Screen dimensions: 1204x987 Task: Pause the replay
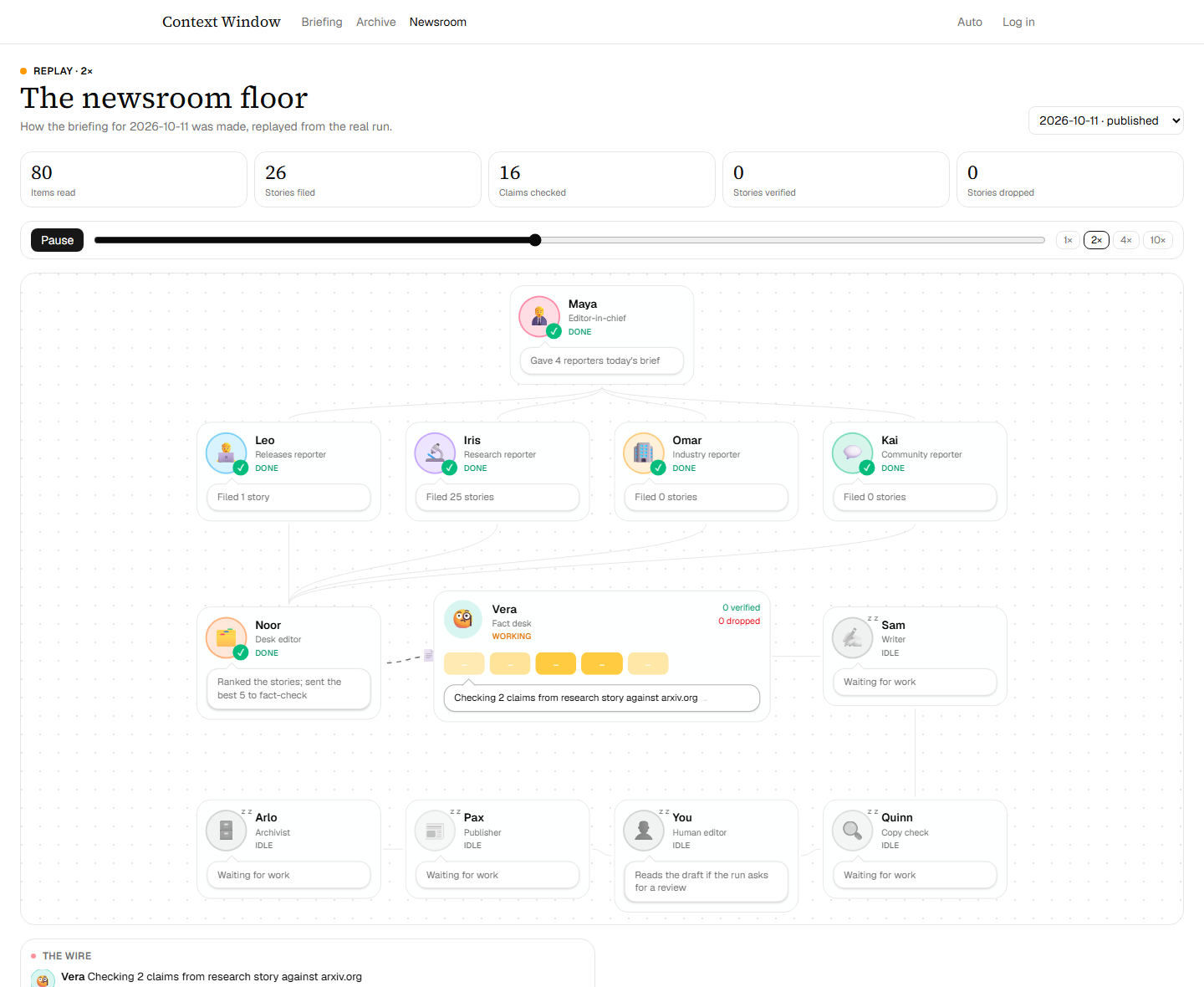coord(58,240)
